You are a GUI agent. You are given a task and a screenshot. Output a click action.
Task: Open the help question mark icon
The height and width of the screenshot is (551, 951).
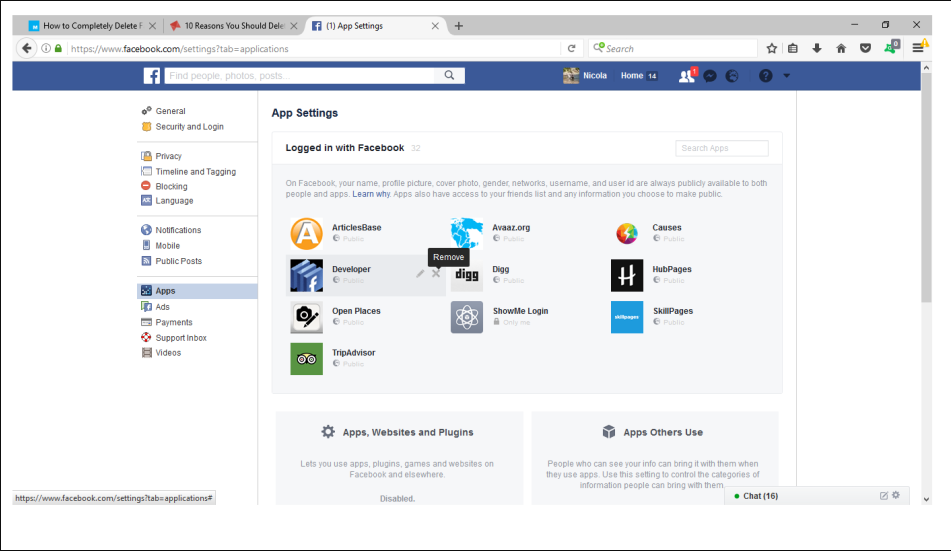[765, 76]
